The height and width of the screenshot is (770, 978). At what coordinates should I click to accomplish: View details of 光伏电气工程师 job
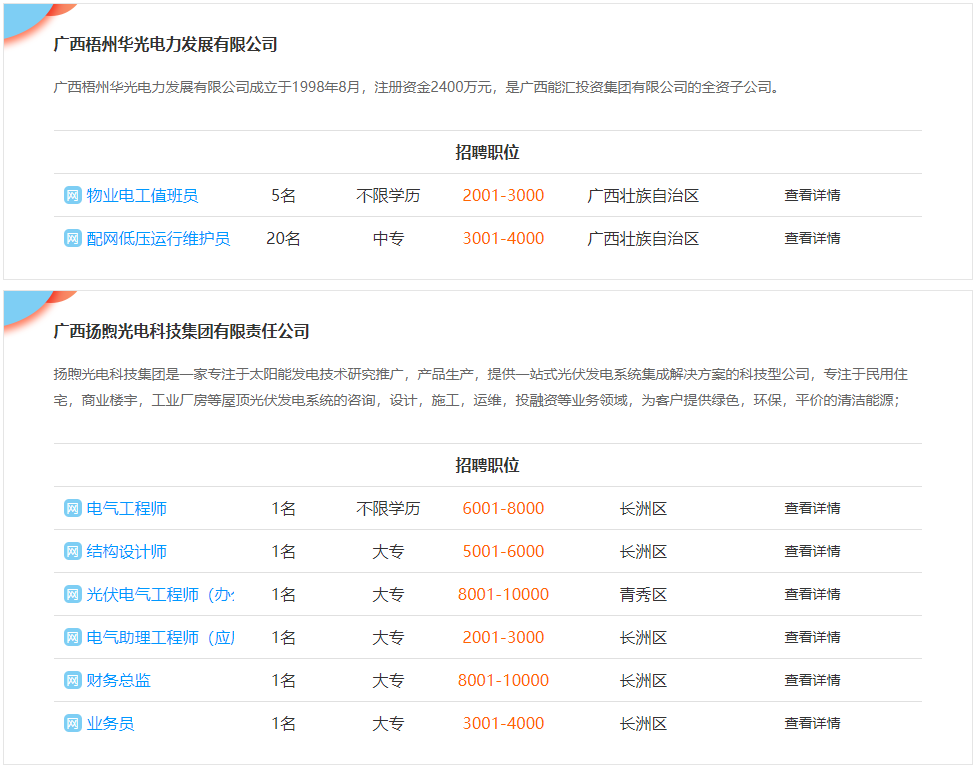pyautogui.click(x=812, y=595)
